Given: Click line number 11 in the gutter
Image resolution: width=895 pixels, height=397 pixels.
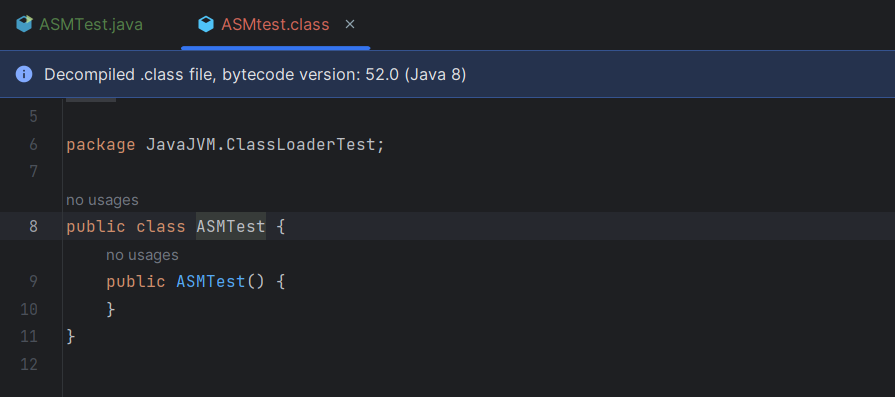Looking at the screenshot, I should tap(29, 336).
